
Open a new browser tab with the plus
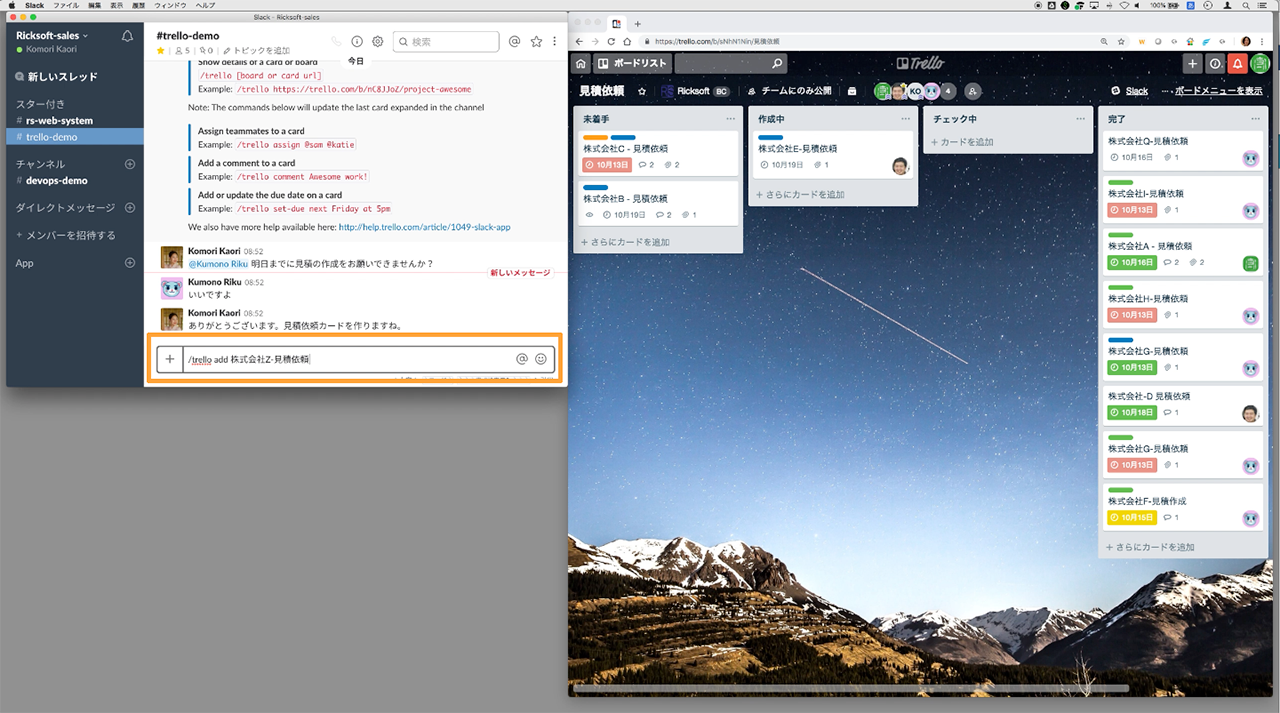point(638,24)
